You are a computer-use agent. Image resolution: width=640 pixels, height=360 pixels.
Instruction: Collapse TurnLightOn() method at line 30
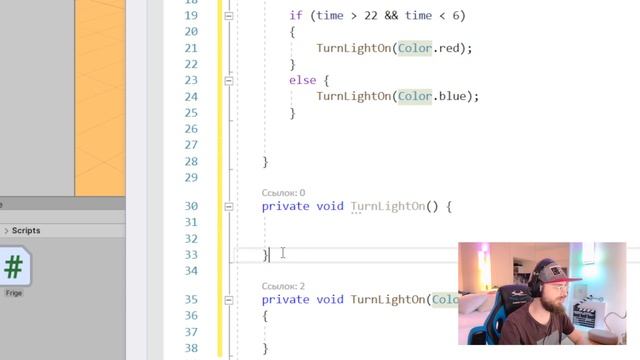point(229,207)
